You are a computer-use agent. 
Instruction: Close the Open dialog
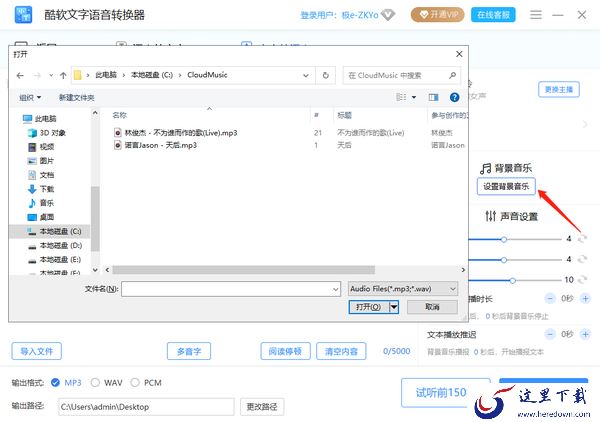[x=459, y=54]
